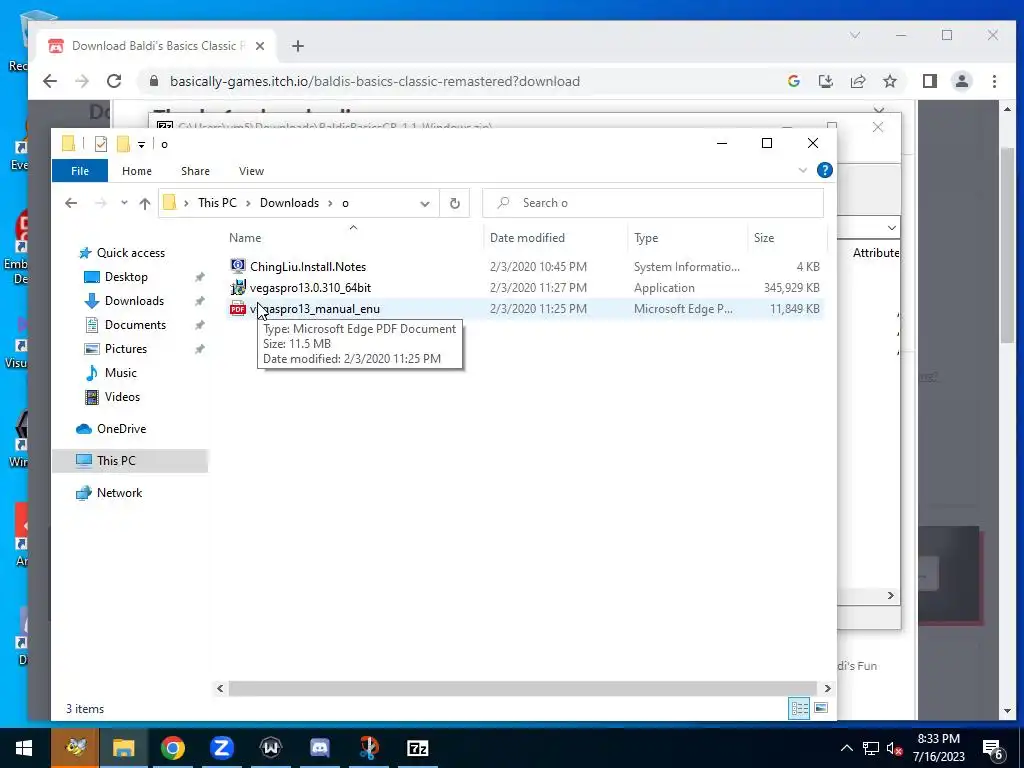Open Chrome tab search chevron
1024x768 pixels.
tap(855, 35)
